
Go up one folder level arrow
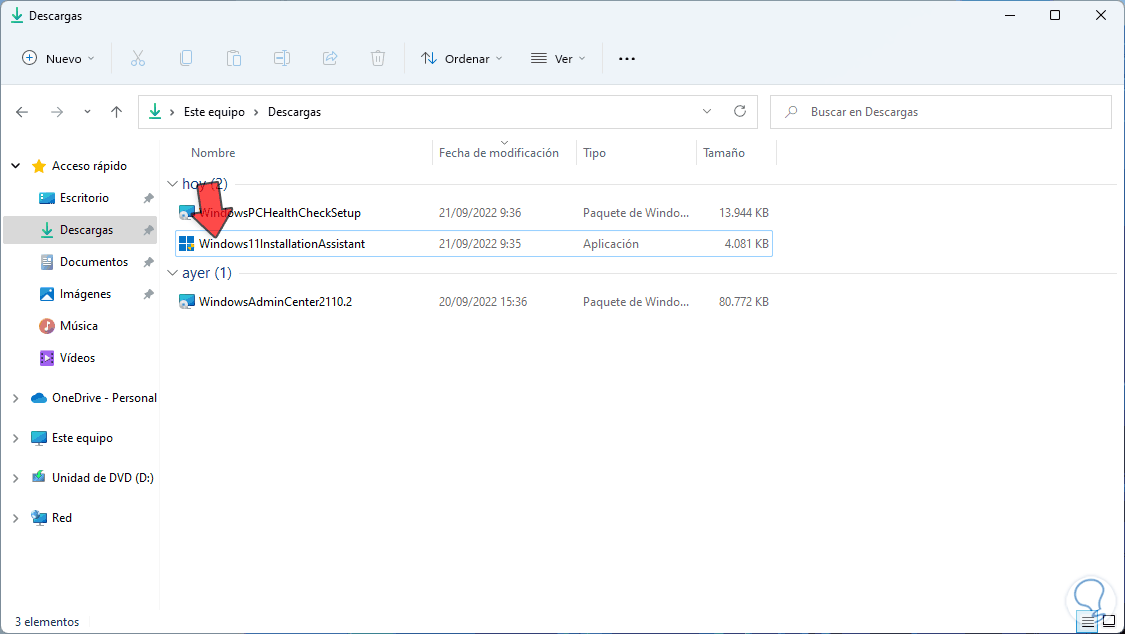116,112
